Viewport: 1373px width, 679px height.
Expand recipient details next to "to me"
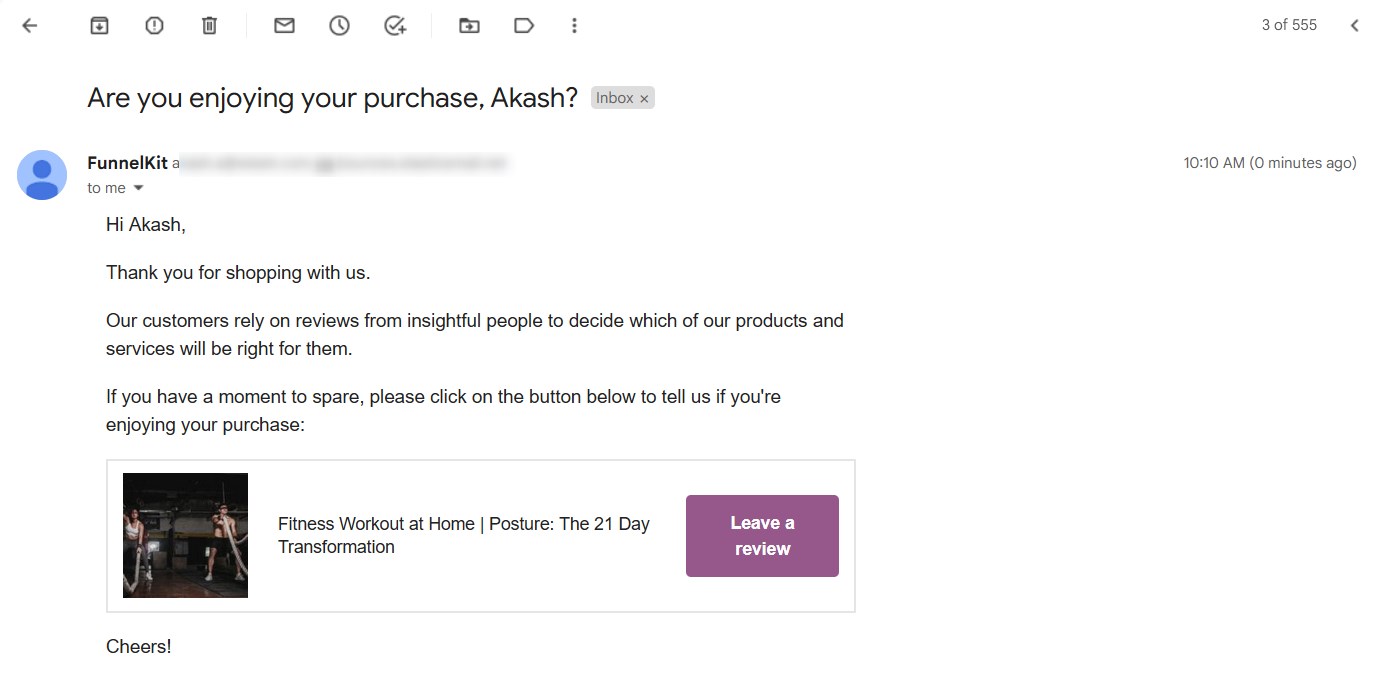pyautogui.click(x=139, y=188)
